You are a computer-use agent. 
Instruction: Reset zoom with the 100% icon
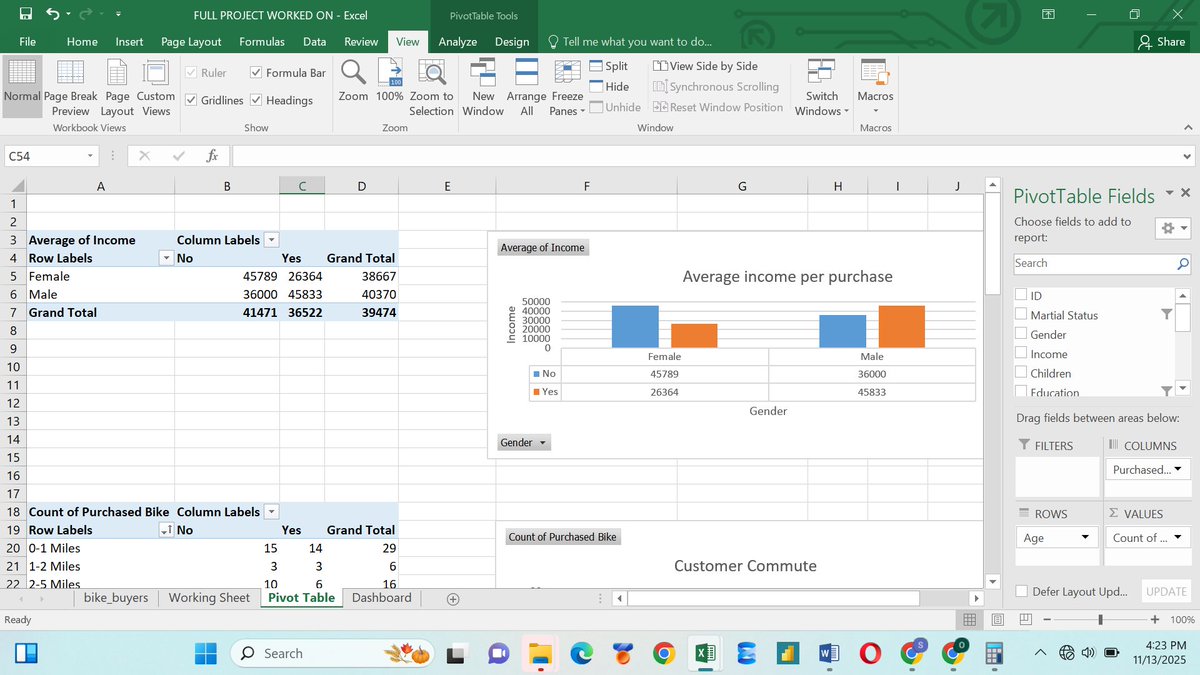click(x=389, y=86)
